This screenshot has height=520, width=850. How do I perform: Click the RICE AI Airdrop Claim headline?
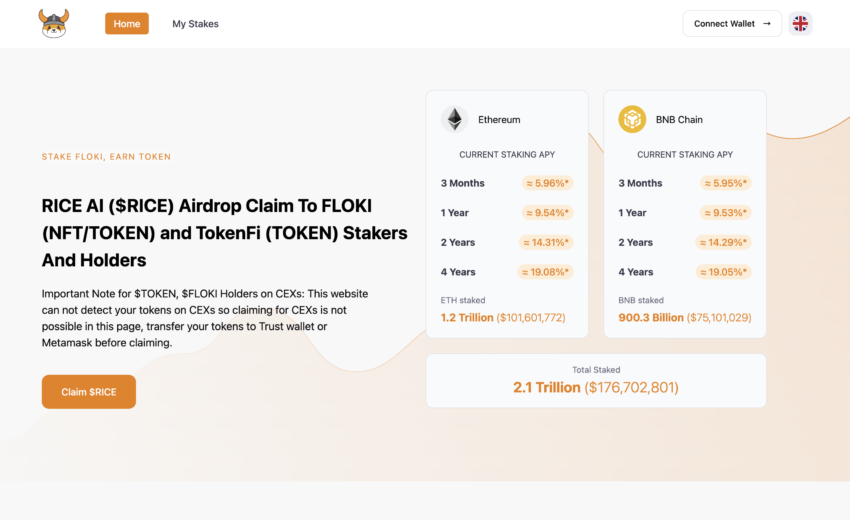pos(224,233)
